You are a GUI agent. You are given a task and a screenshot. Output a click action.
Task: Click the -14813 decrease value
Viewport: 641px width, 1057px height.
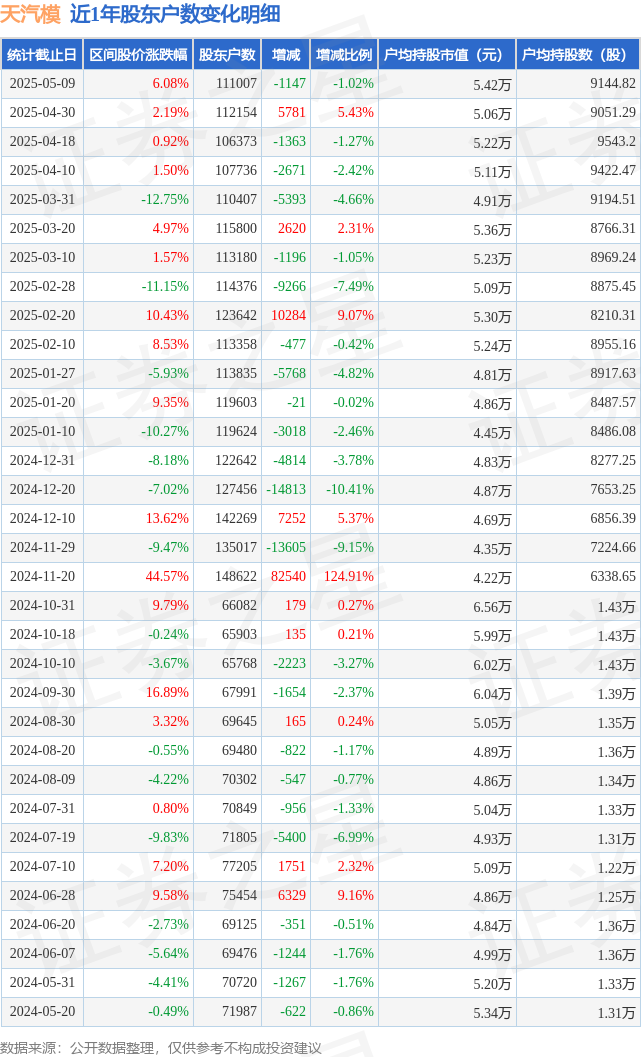(x=286, y=489)
